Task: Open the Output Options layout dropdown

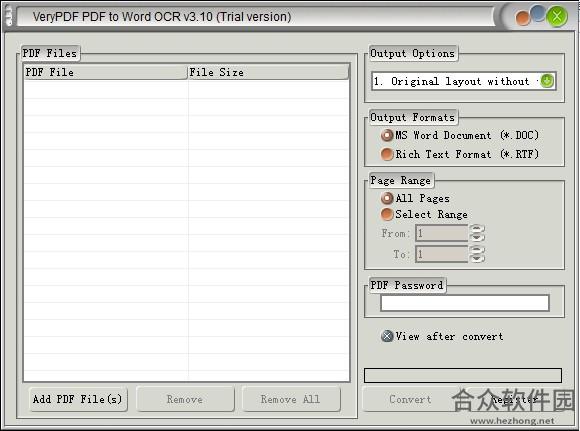Action: click(463, 81)
